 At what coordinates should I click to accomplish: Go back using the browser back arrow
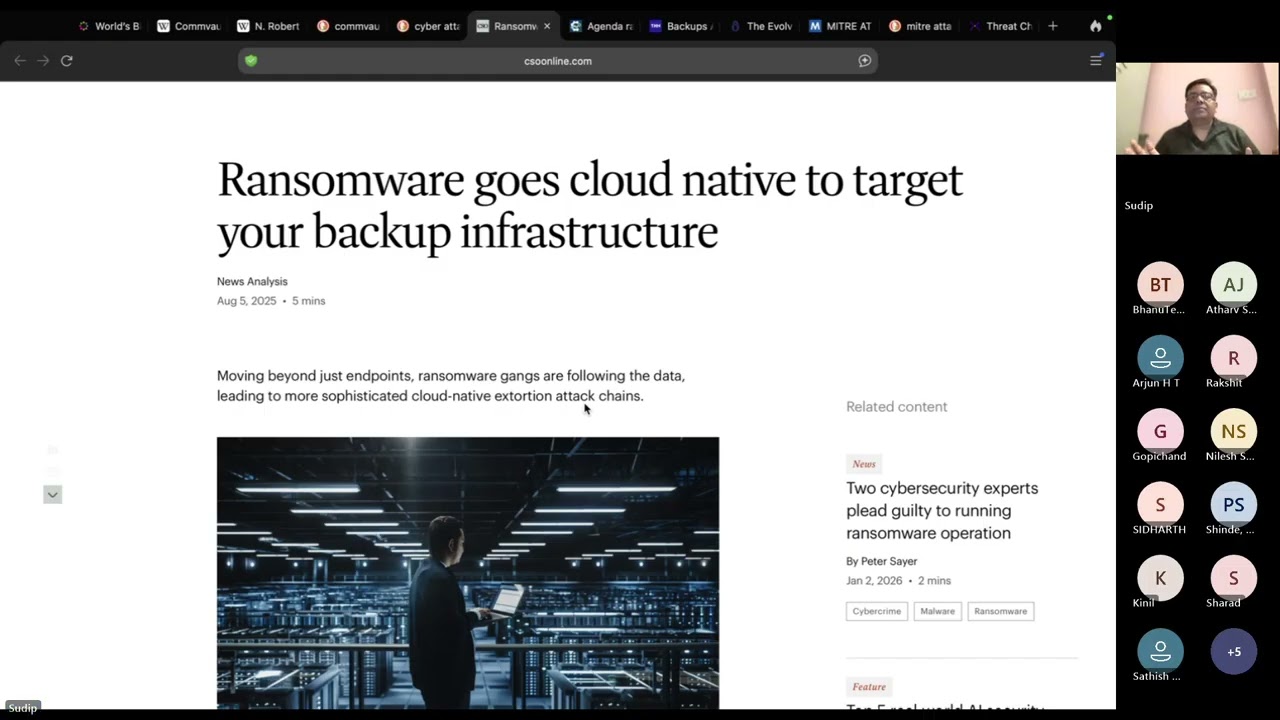point(20,61)
